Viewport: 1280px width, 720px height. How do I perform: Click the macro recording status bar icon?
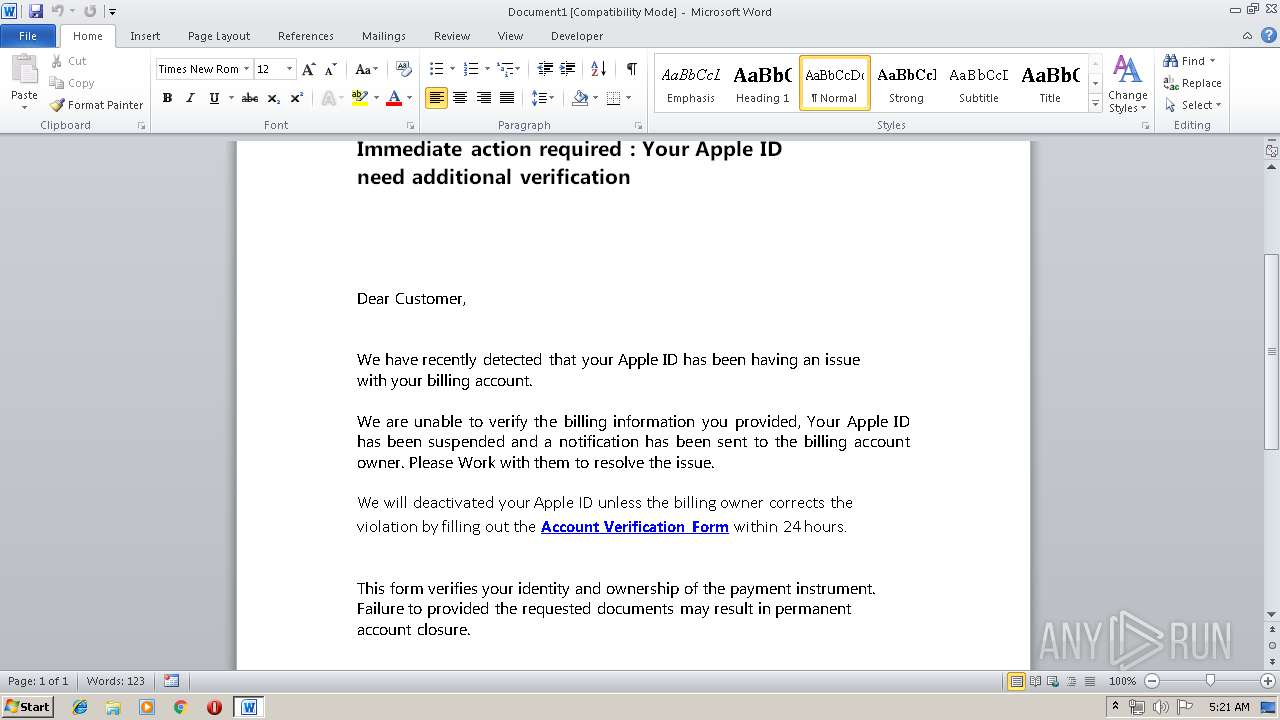(x=171, y=681)
